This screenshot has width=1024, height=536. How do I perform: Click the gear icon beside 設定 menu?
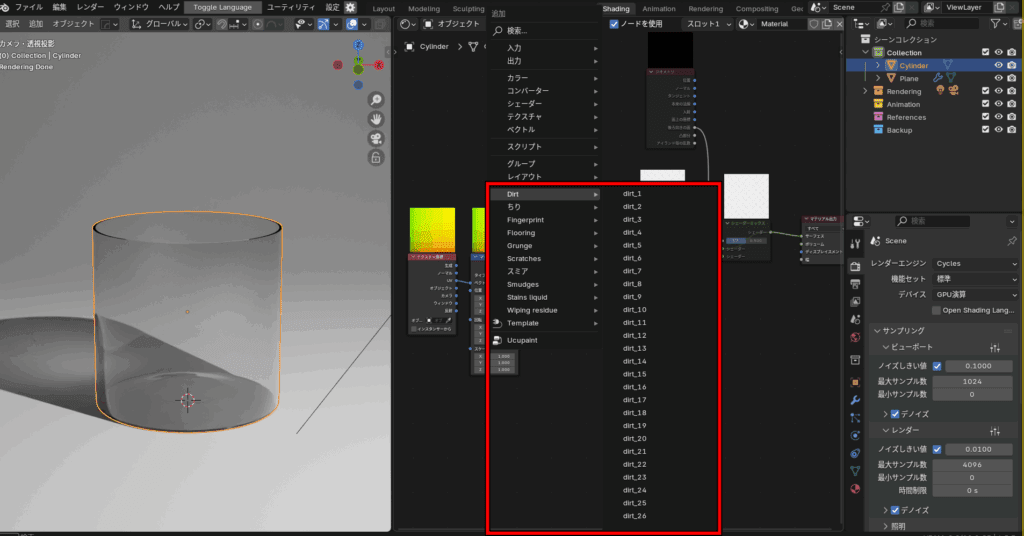(x=350, y=7)
